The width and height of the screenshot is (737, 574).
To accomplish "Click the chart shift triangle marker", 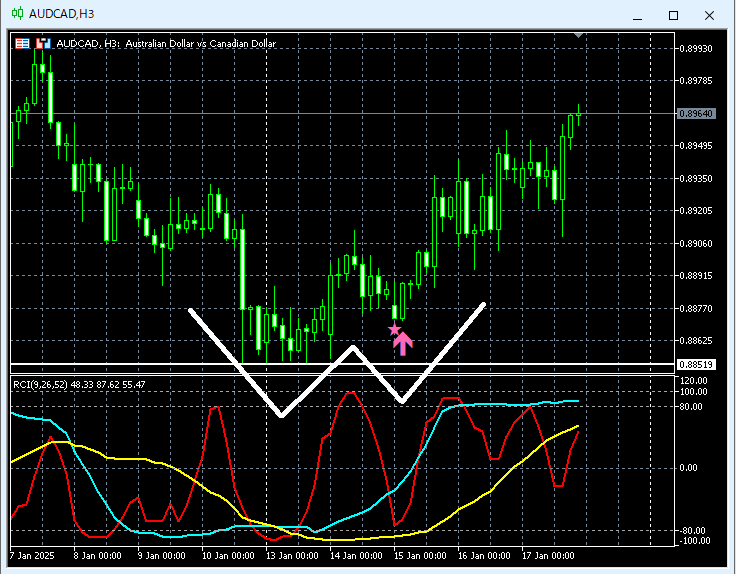I will (x=579, y=35).
